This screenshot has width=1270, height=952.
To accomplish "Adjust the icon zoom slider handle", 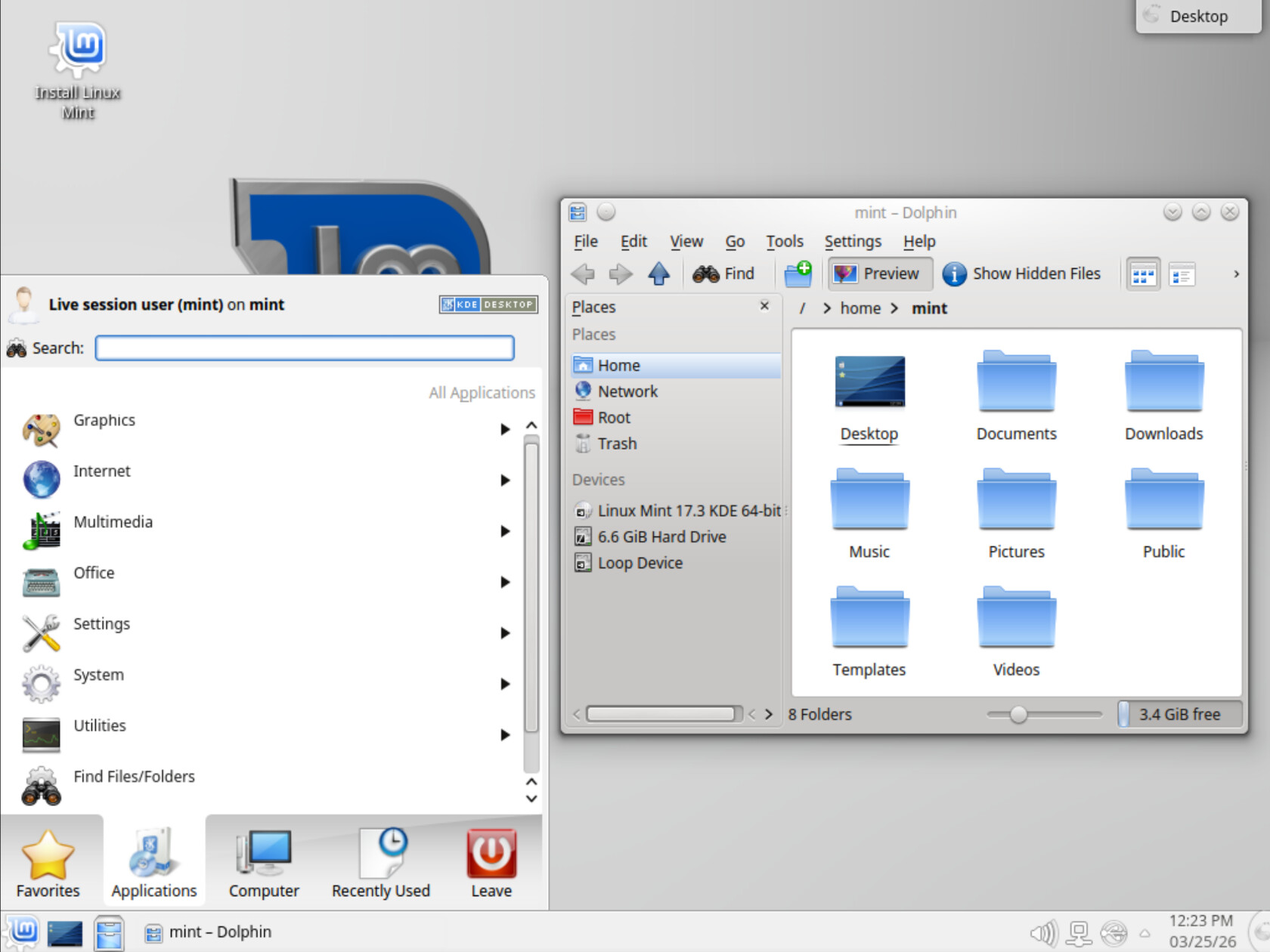I will (1018, 714).
